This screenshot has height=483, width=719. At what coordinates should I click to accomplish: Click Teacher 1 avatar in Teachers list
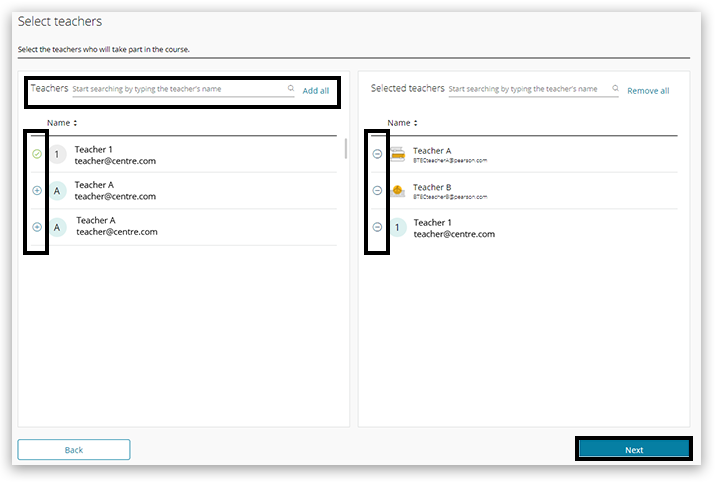(x=58, y=154)
